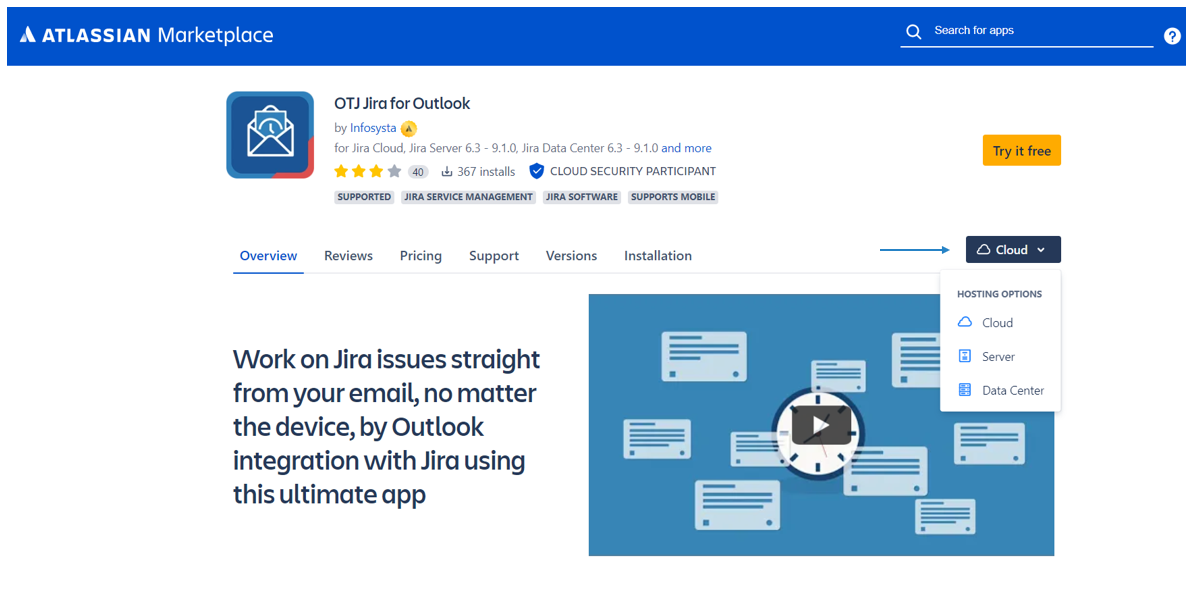Click the JIRA SERVICE MANAGEMENT tag
This screenshot has height=606, width=1193.
469,197
